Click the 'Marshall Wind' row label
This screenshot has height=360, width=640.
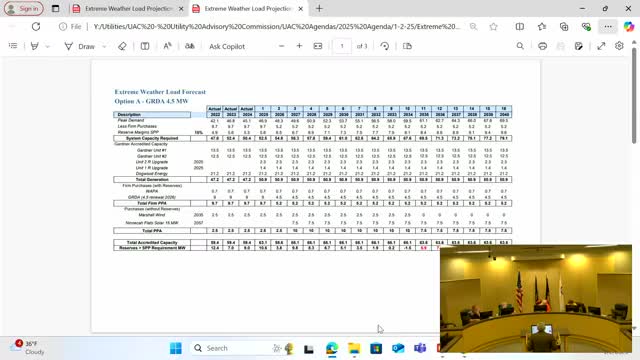tap(152, 215)
